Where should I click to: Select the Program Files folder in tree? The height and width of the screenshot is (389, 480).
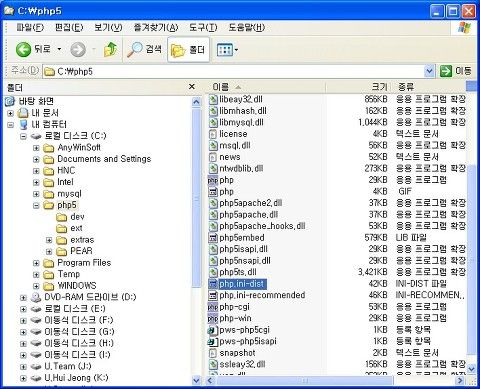tap(84, 263)
